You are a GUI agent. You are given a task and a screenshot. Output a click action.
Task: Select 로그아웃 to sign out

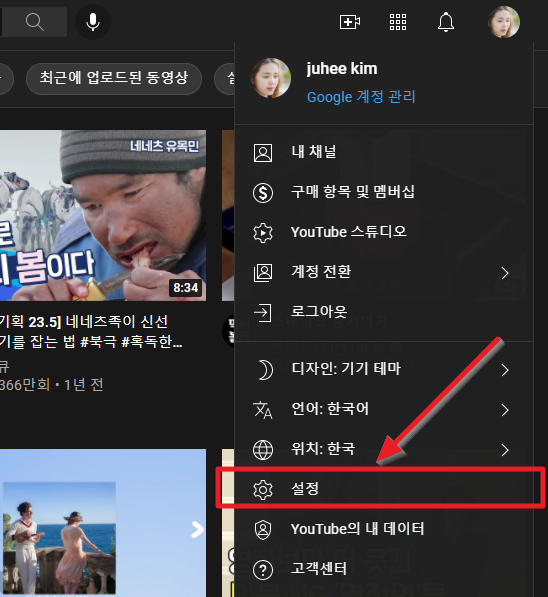click(384, 312)
